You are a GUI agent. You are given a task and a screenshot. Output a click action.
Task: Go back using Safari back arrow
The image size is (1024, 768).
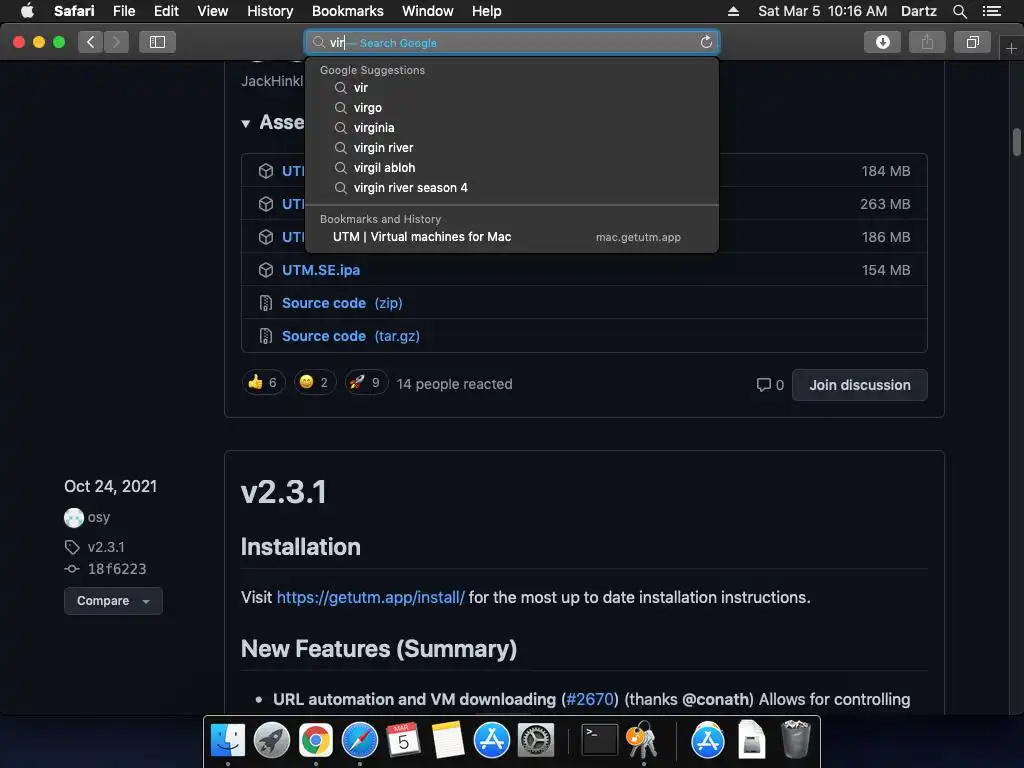tap(91, 42)
